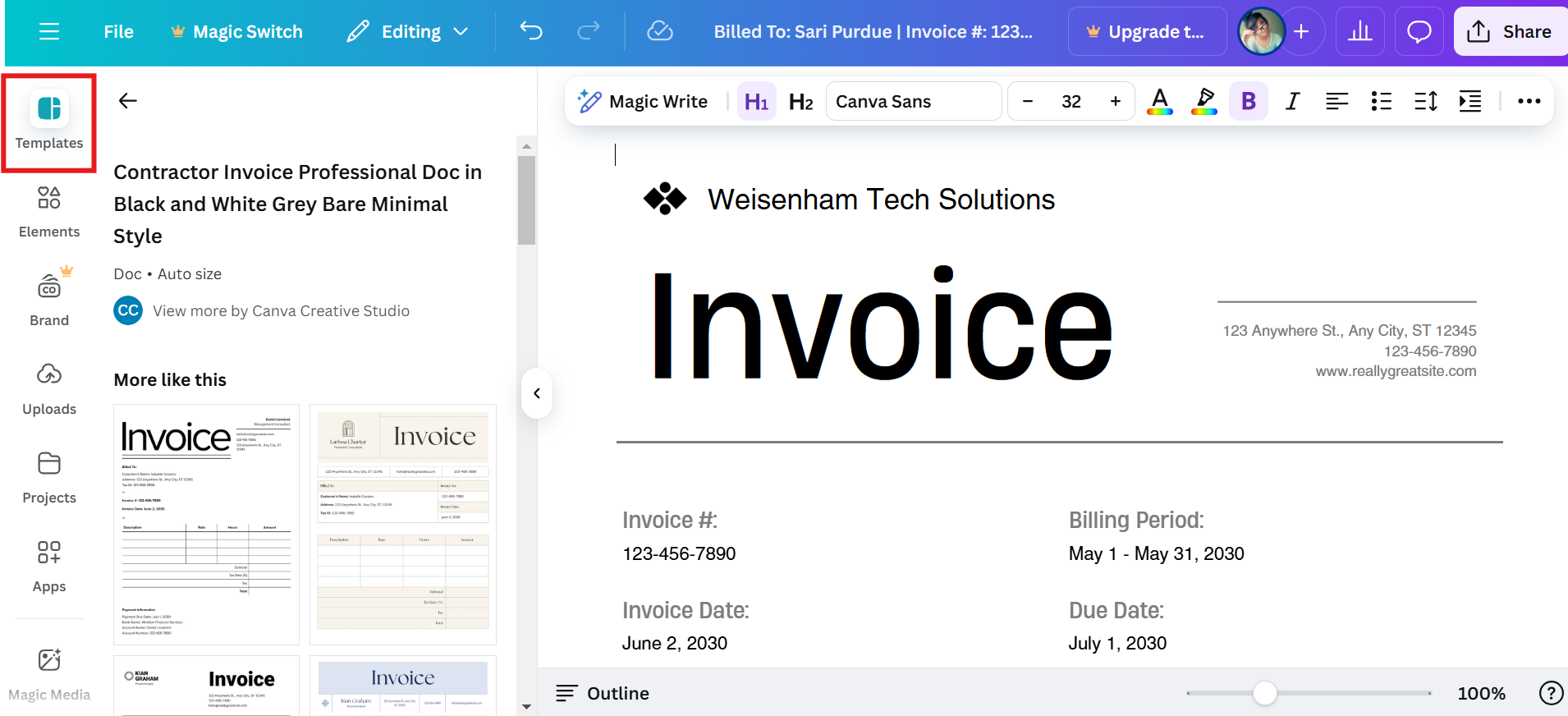Open the text alignment option
Image resolution: width=1568 pixels, height=716 pixels.
(x=1336, y=102)
